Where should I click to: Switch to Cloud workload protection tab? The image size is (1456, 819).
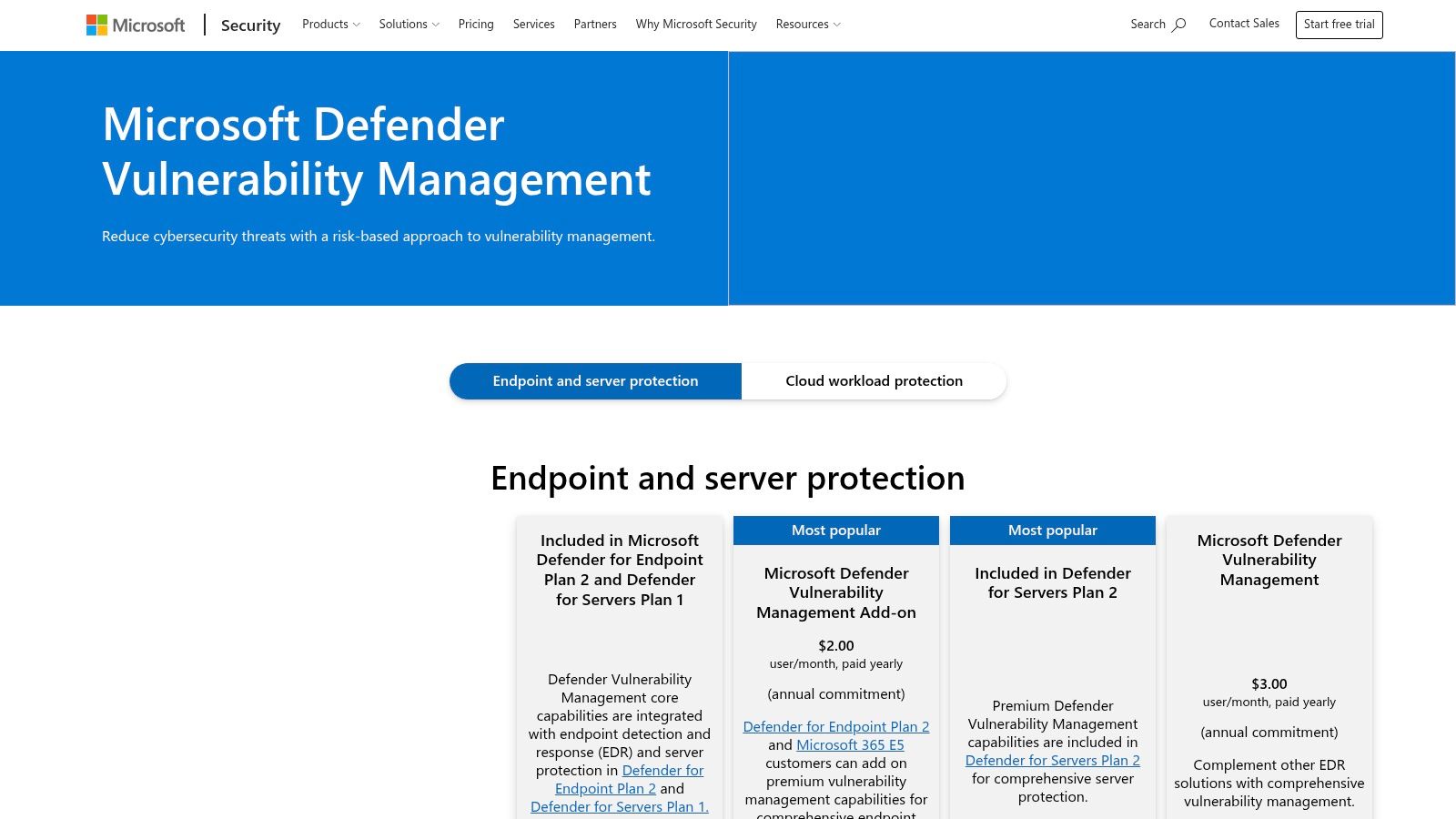(x=874, y=380)
